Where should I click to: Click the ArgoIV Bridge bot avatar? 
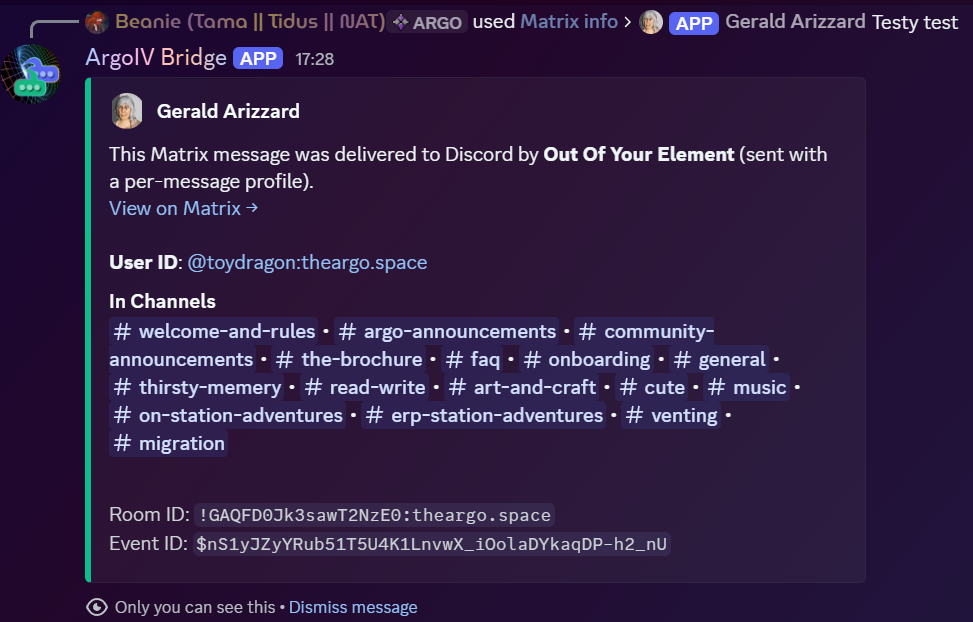32,75
